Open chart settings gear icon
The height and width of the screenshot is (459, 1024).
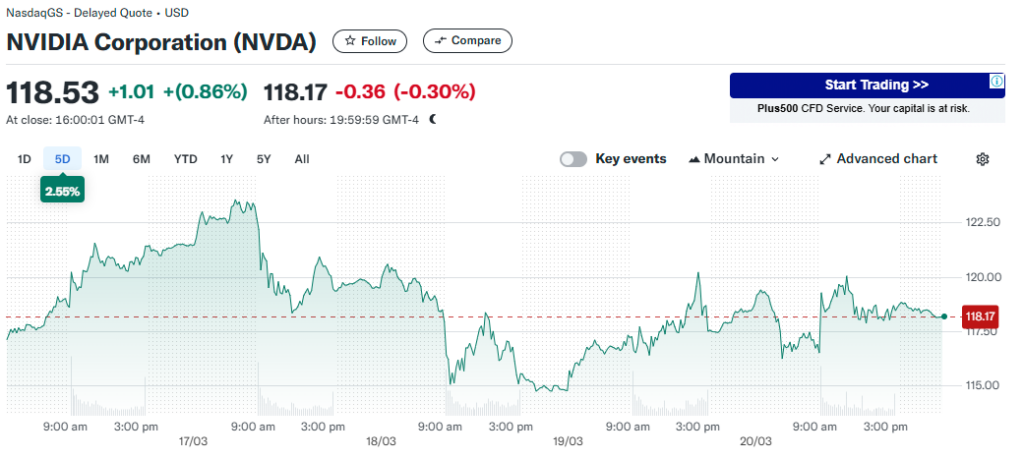[982, 159]
